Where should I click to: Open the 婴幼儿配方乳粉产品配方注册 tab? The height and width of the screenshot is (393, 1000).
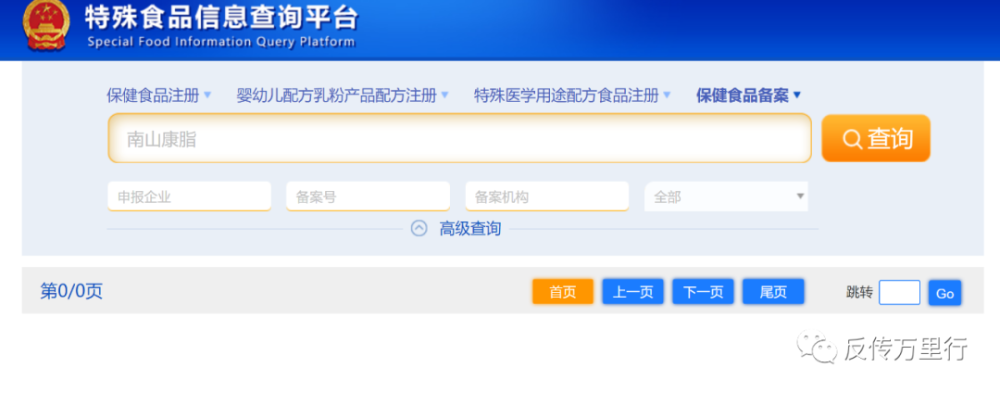pyautogui.click(x=336, y=96)
